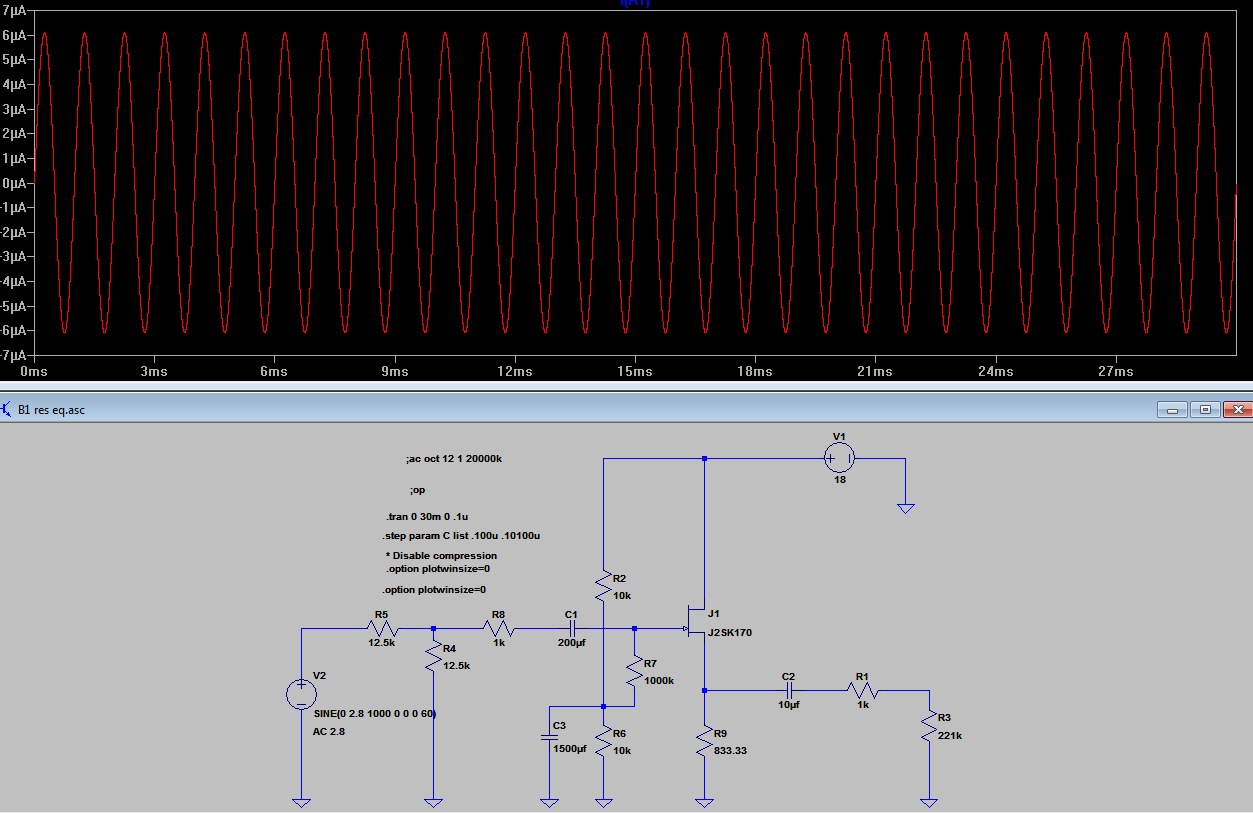Select the R2 resistor symbol
This screenshot has height=813, width=1253.
coord(604,586)
